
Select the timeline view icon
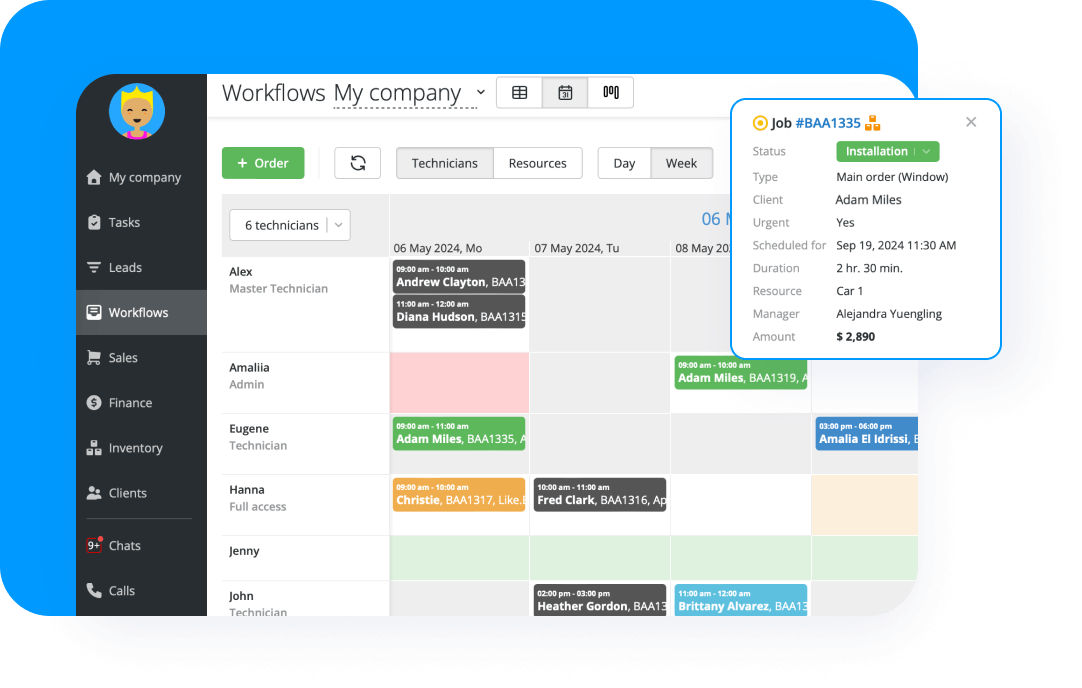[x=611, y=92]
